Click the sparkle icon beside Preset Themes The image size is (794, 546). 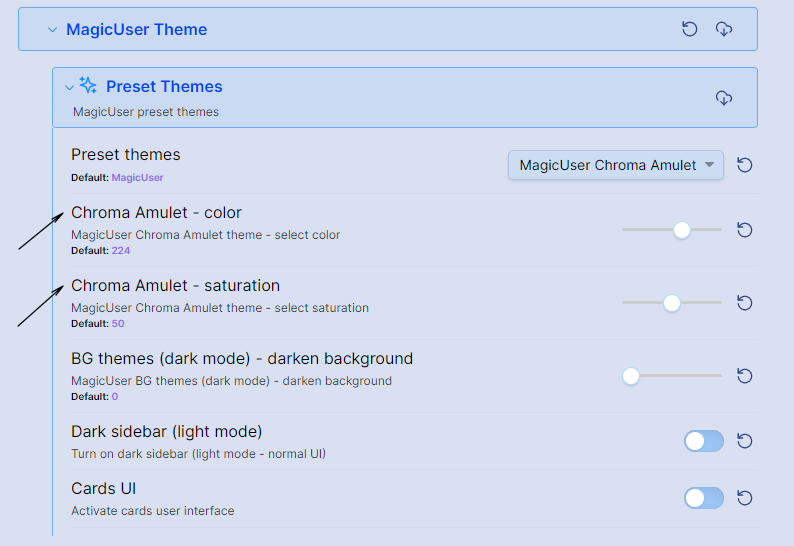coord(88,85)
